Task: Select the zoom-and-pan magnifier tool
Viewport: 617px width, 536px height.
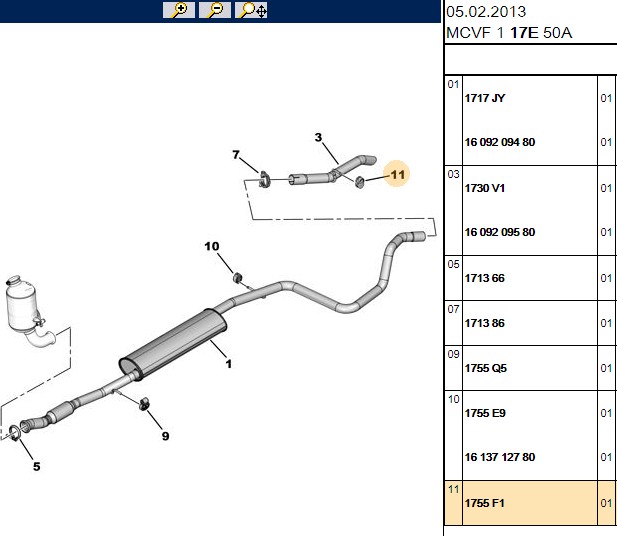Action: pyautogui.click(x=251, y=10)
